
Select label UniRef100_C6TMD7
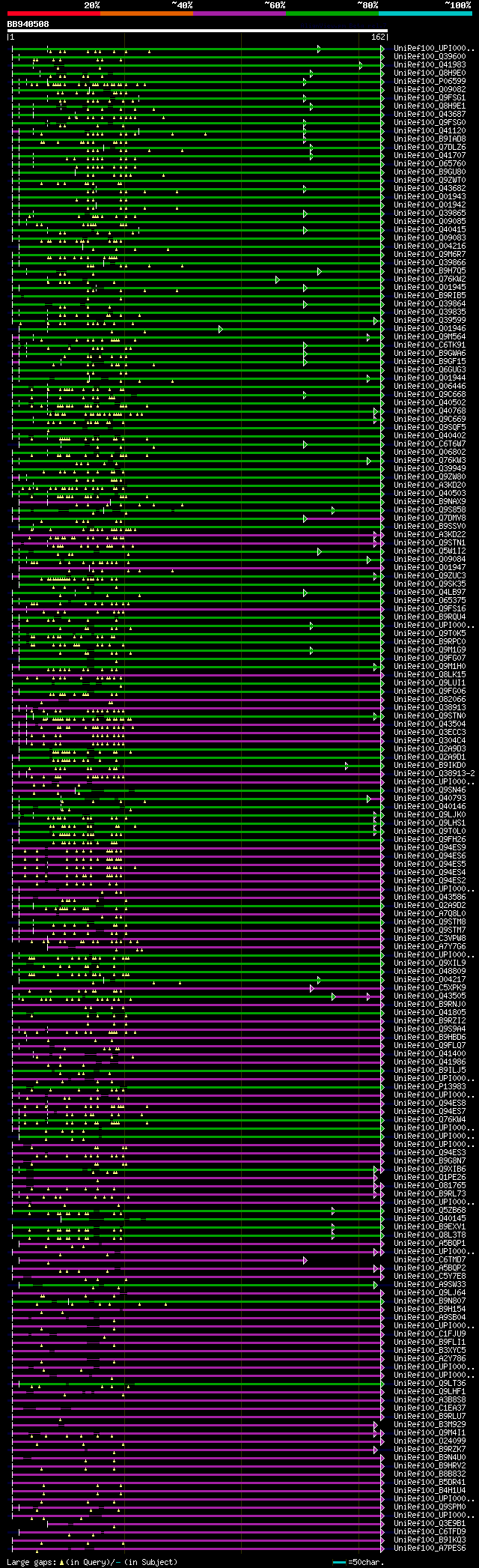tap(430, 1259)
